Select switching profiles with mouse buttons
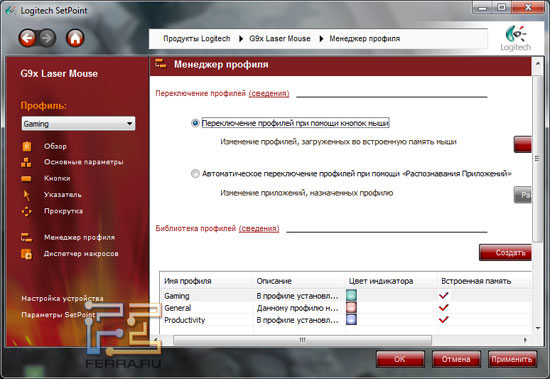This screenshot has height=379, width=550. coord(195,123)
